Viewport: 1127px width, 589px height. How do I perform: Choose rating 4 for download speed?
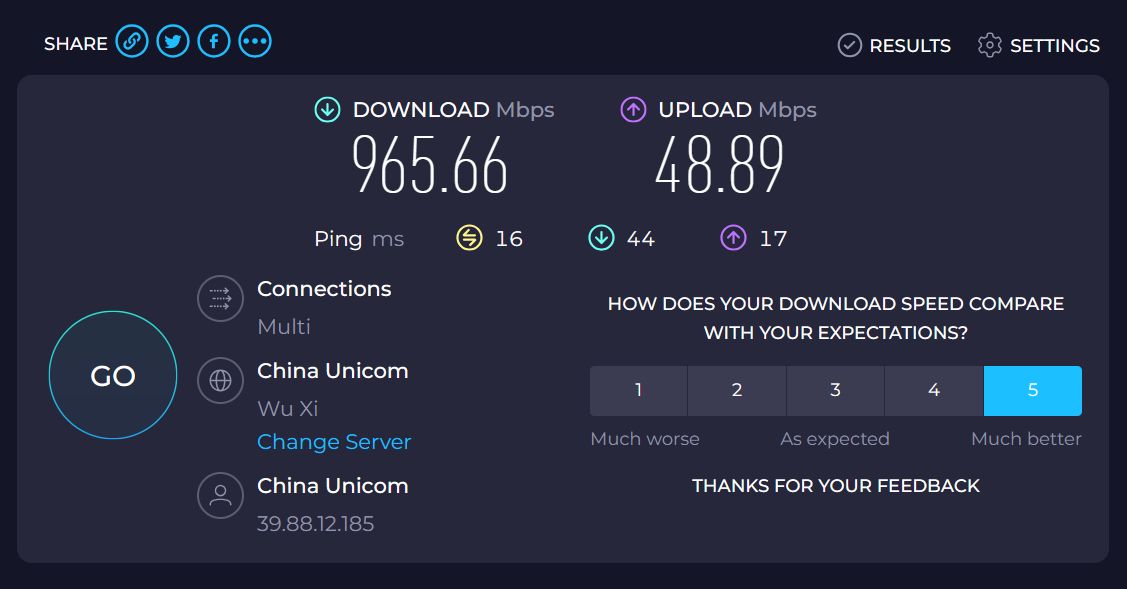click(934, 391)
